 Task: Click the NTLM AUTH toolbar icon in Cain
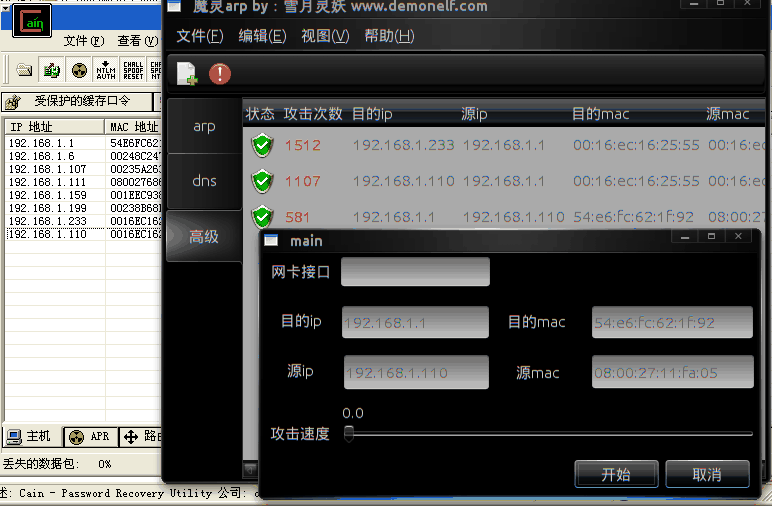pos(106,70)
